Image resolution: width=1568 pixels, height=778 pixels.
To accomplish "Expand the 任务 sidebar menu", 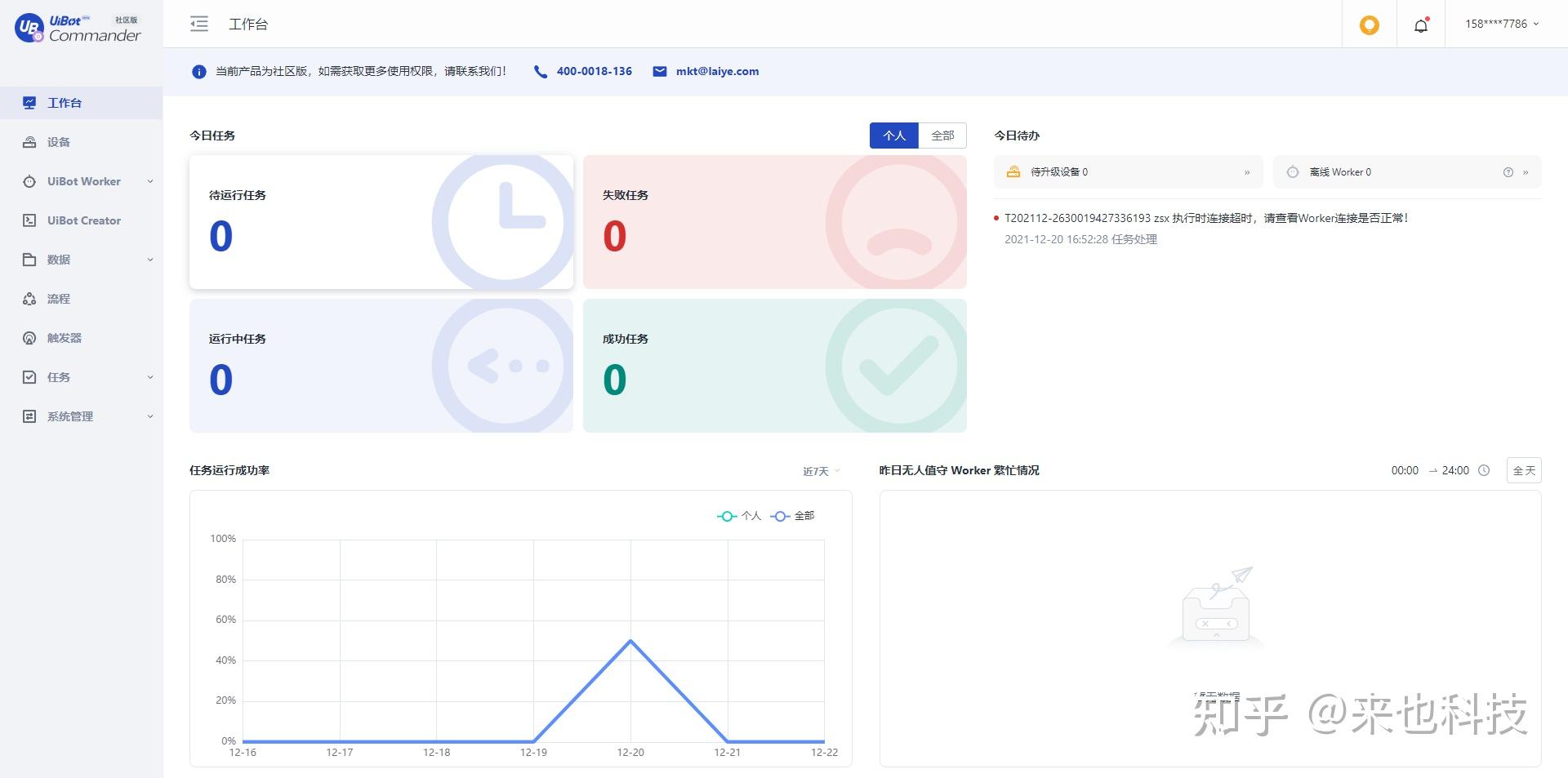I will point(60,377).
